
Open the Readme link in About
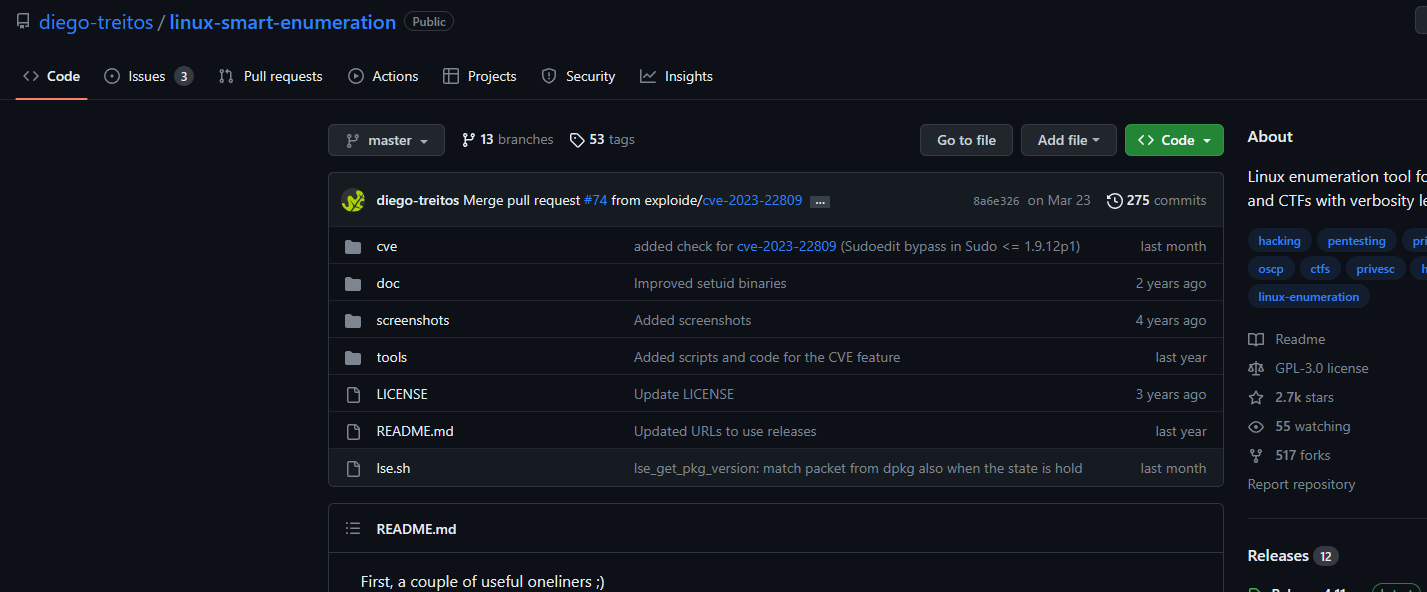click(1287, 339)
